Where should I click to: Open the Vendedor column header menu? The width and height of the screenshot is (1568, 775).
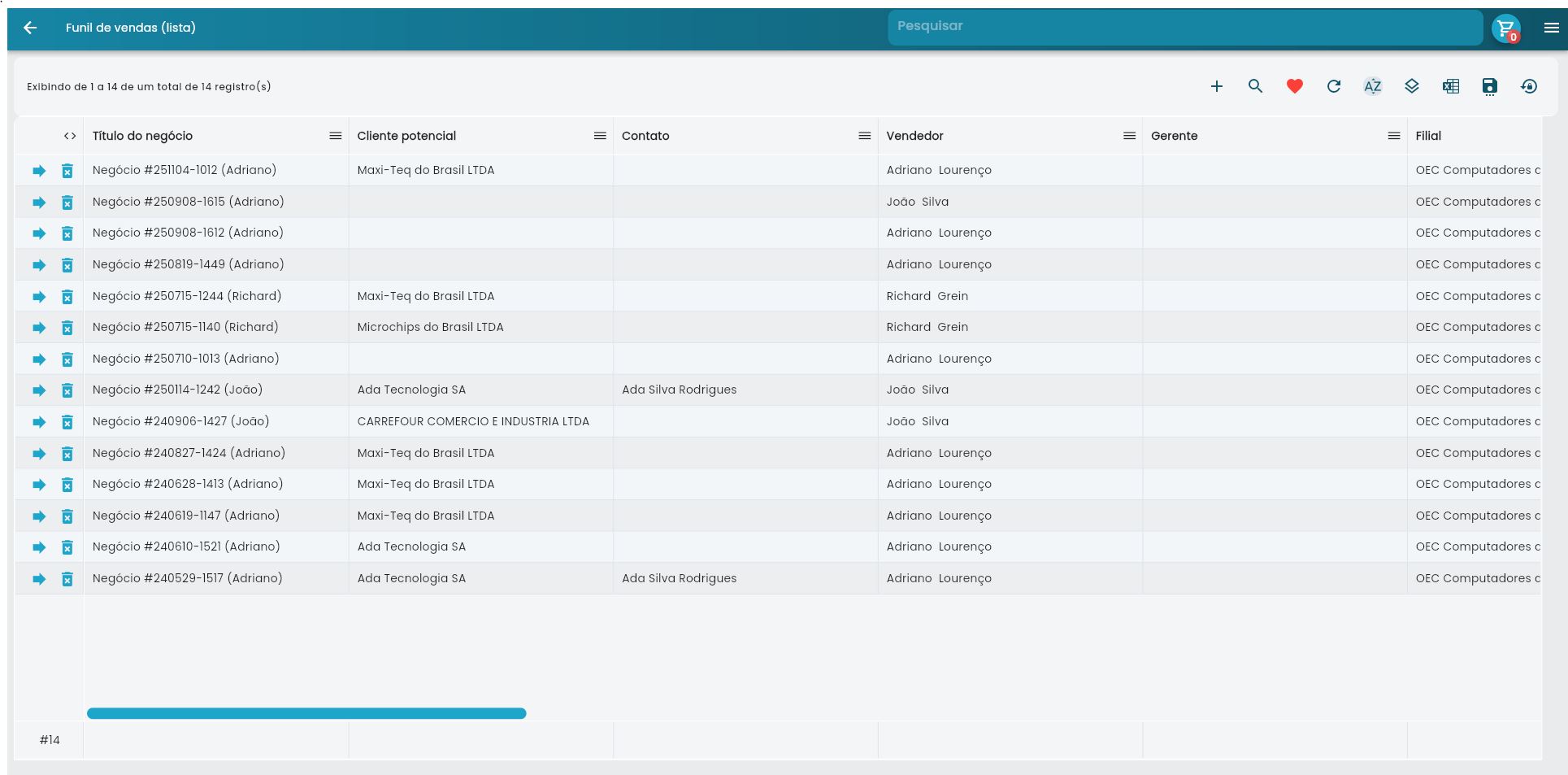pos(1129,136)
